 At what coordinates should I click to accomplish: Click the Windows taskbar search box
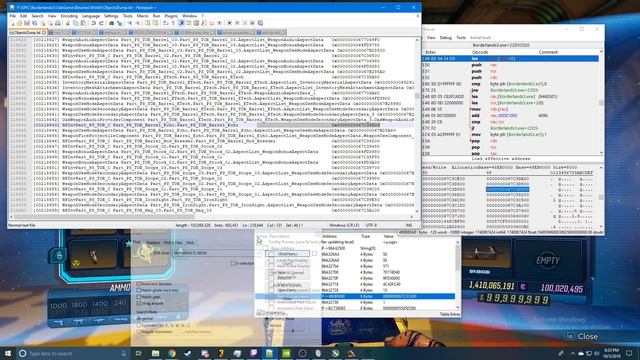tap(73, 353)
